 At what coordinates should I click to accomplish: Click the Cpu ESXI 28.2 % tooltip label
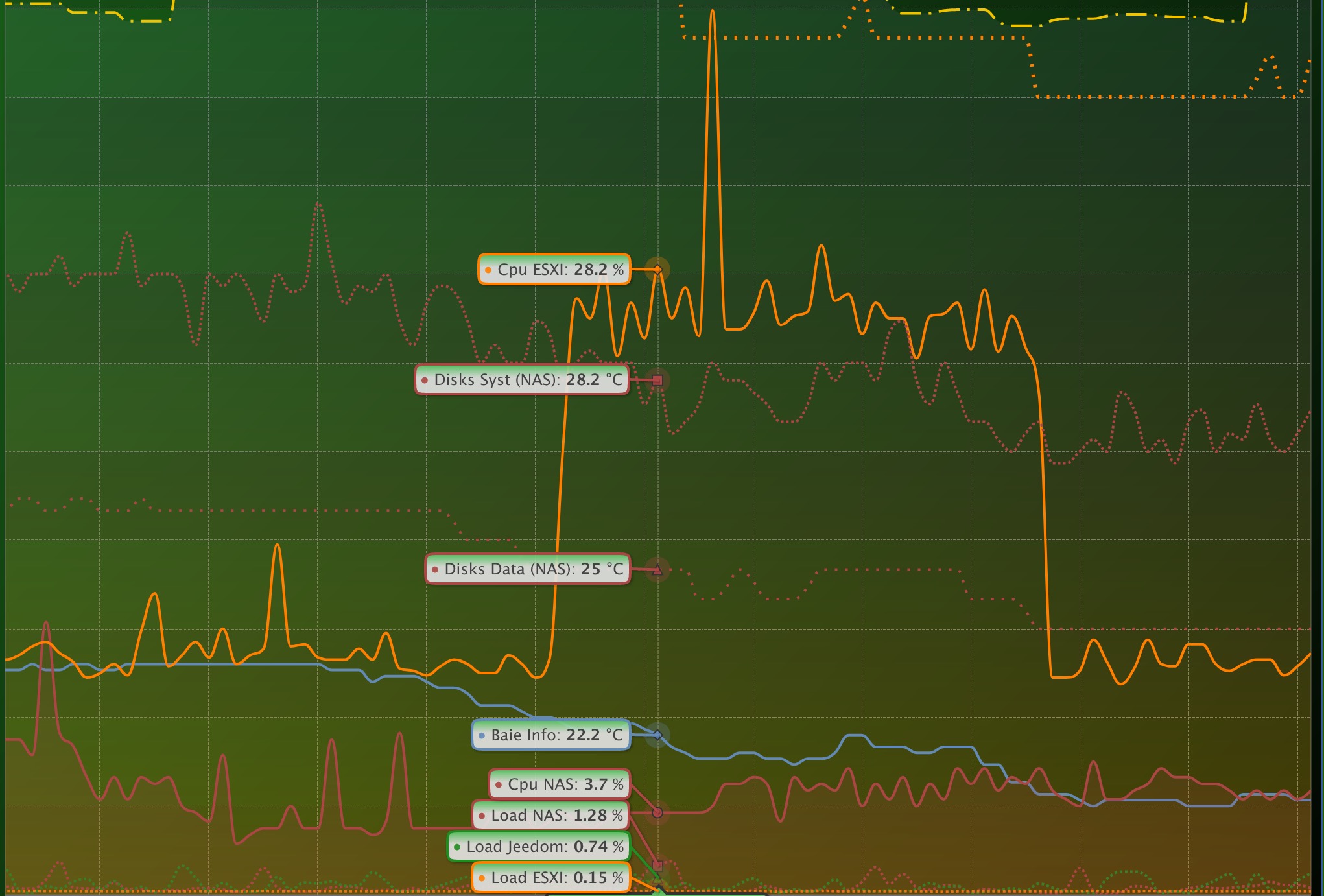click(x=554, y=269)
